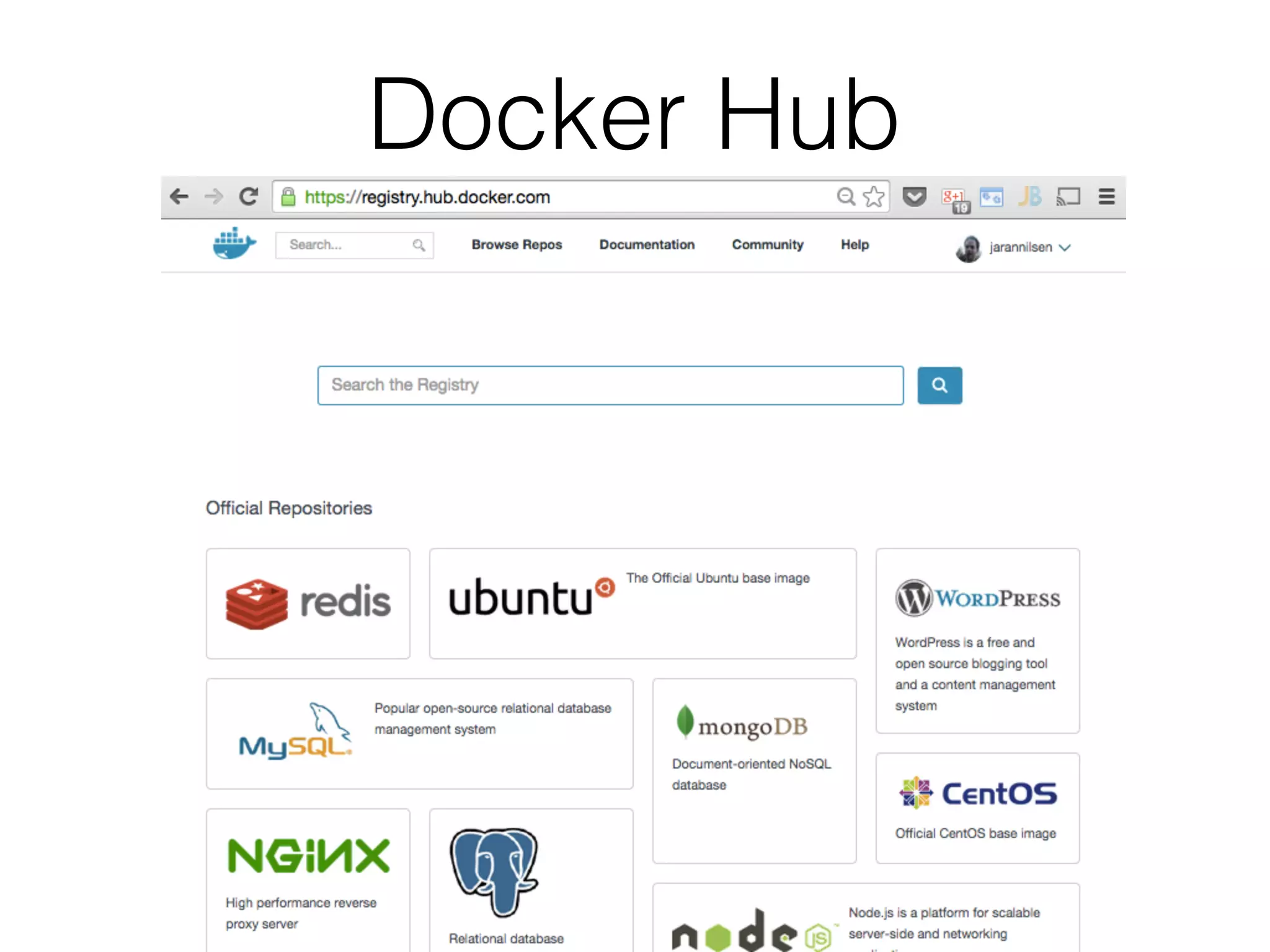Bookmark the page with star icon
This screenshot has width=1270, height=952.
click(x=874, y=196)
